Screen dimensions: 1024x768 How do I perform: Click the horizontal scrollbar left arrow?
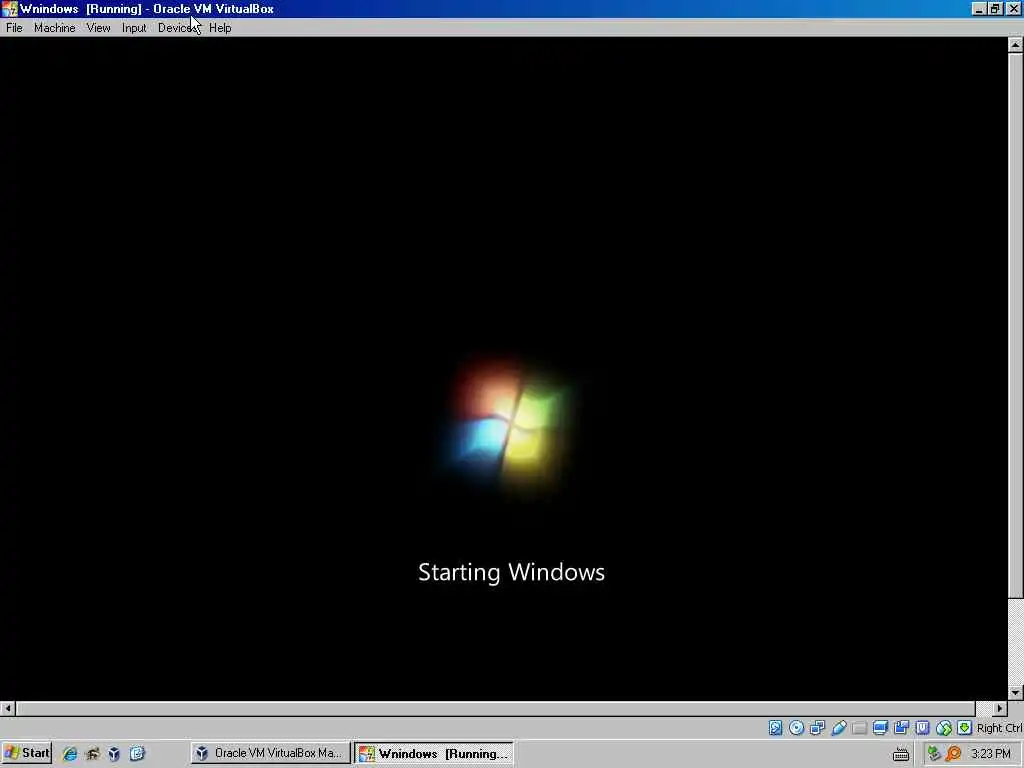point(7,708)
